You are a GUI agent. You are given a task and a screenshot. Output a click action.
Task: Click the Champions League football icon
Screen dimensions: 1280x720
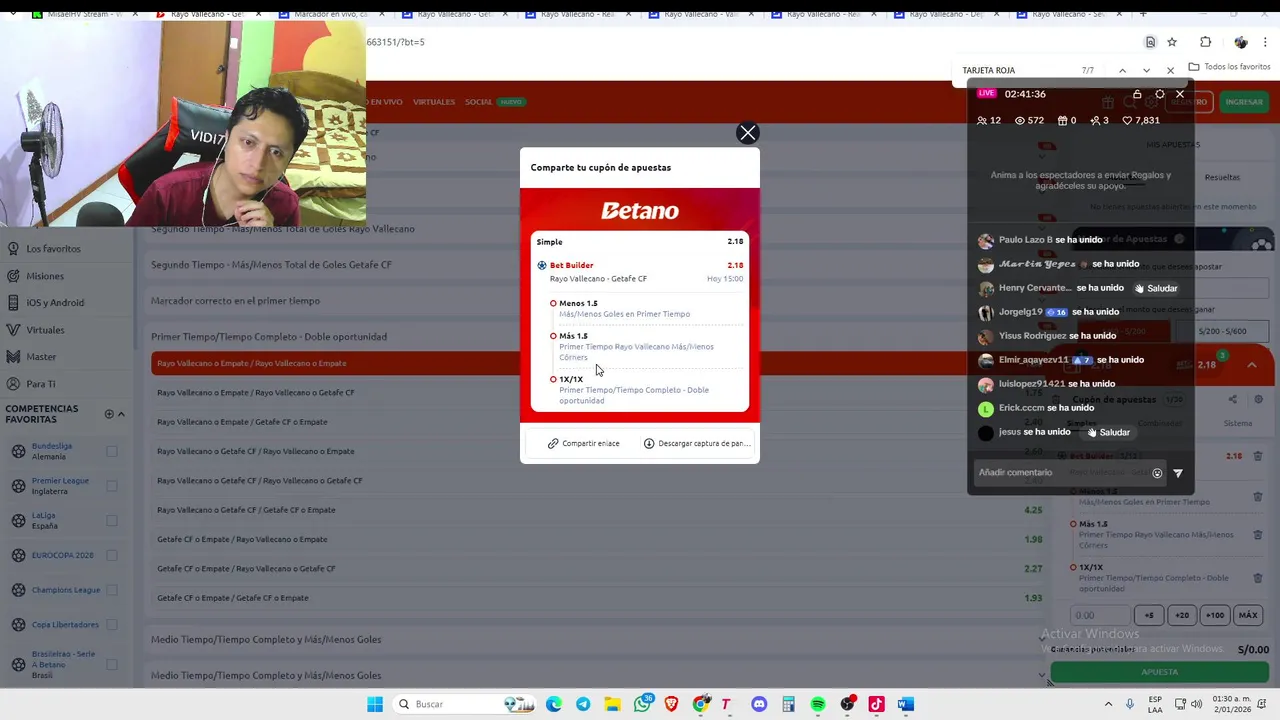18,590
